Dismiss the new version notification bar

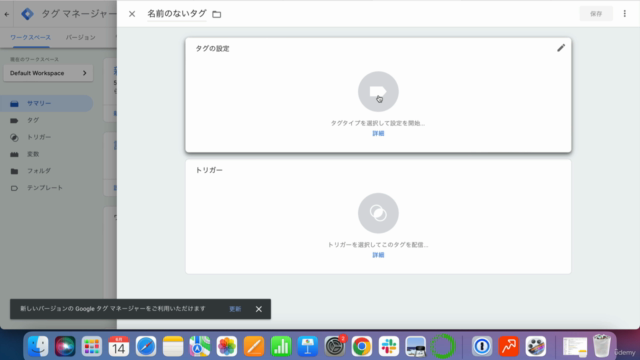tap(259, 309)
